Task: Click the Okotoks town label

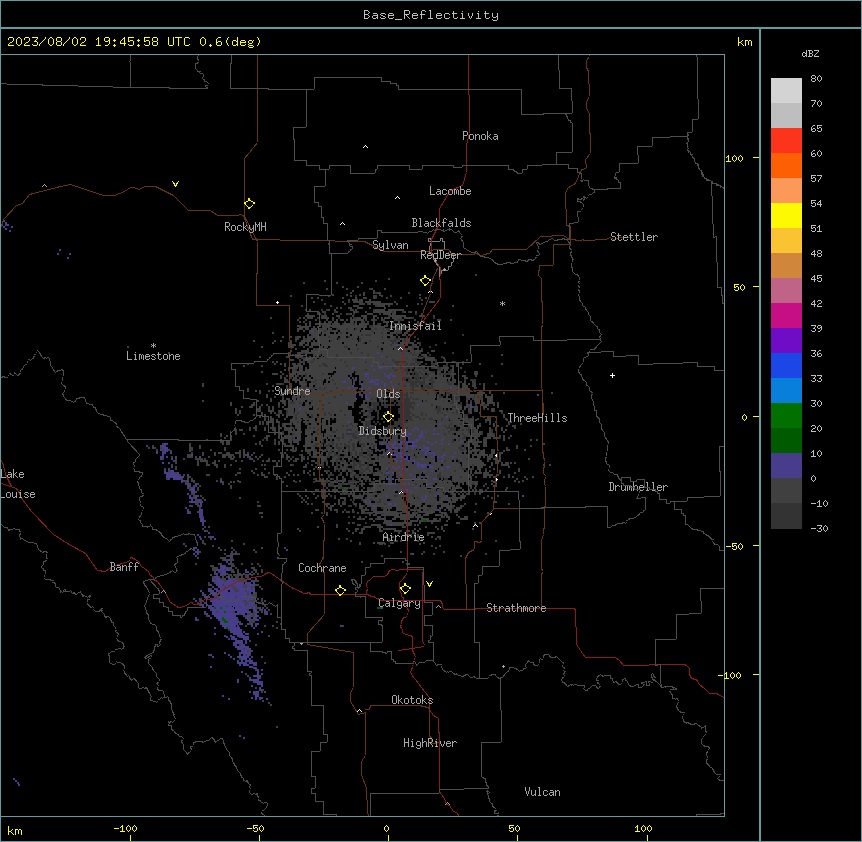Action: 412,700
